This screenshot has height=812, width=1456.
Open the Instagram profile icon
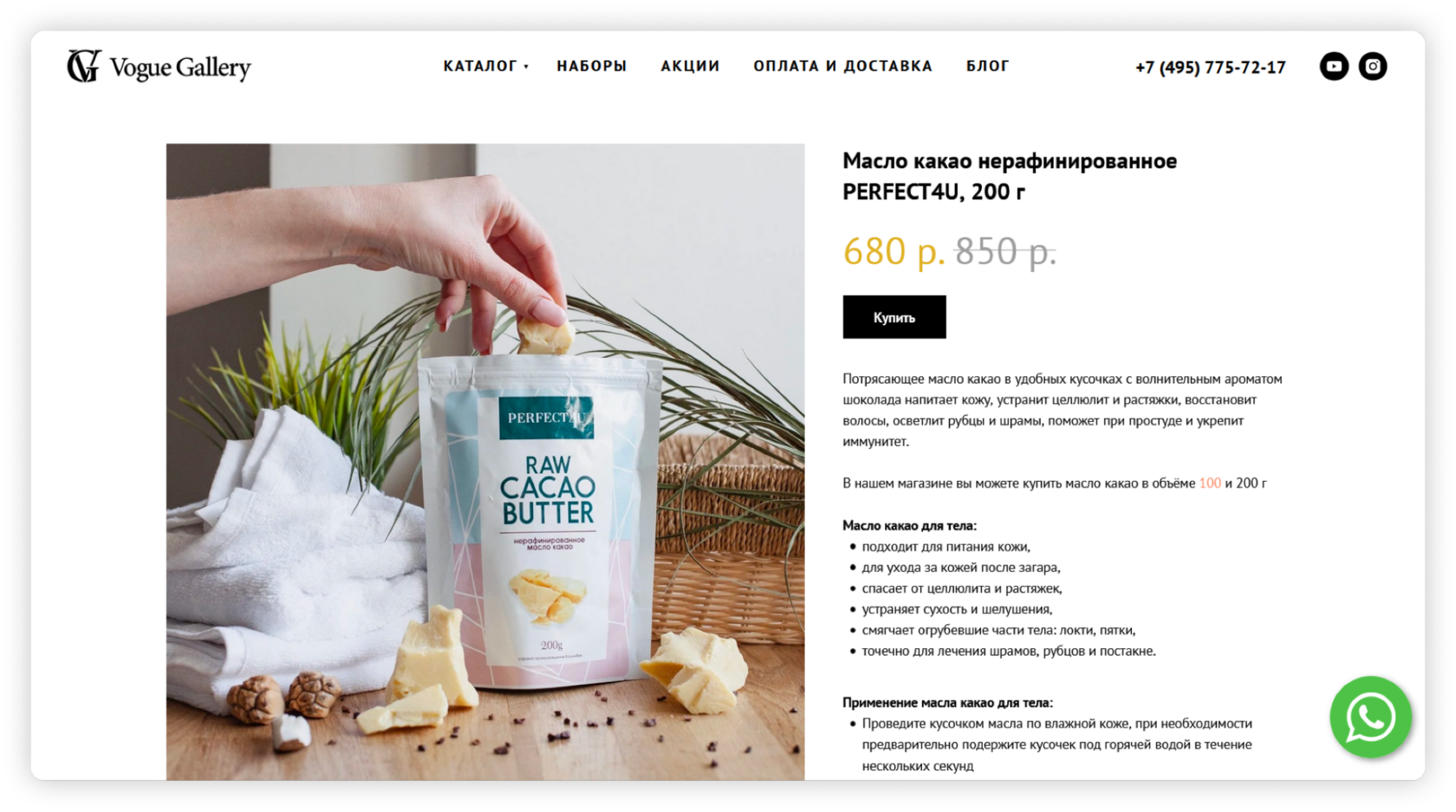[x=1373, y=67]
